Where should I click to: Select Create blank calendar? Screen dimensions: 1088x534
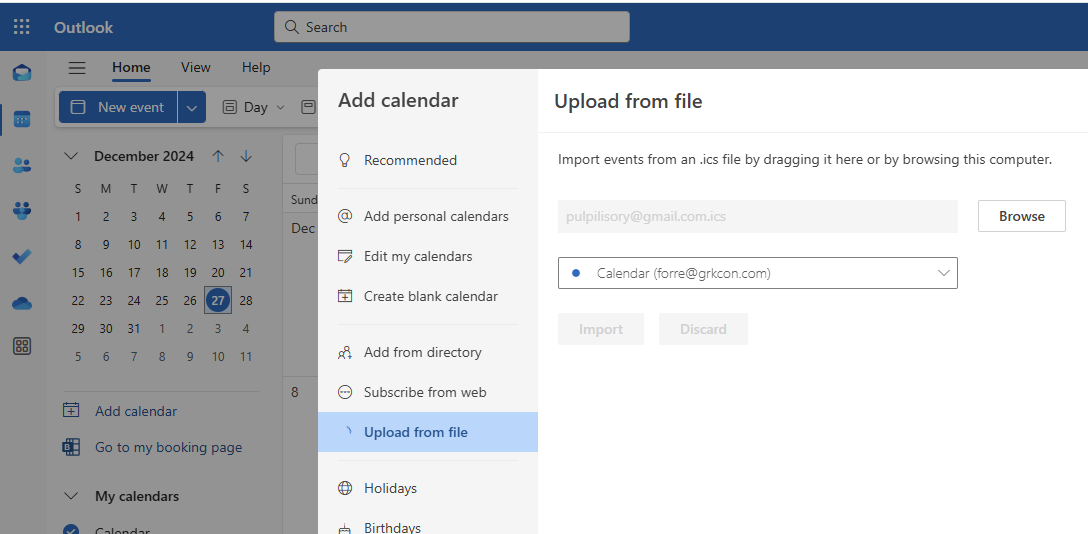(x=427, y=296)
